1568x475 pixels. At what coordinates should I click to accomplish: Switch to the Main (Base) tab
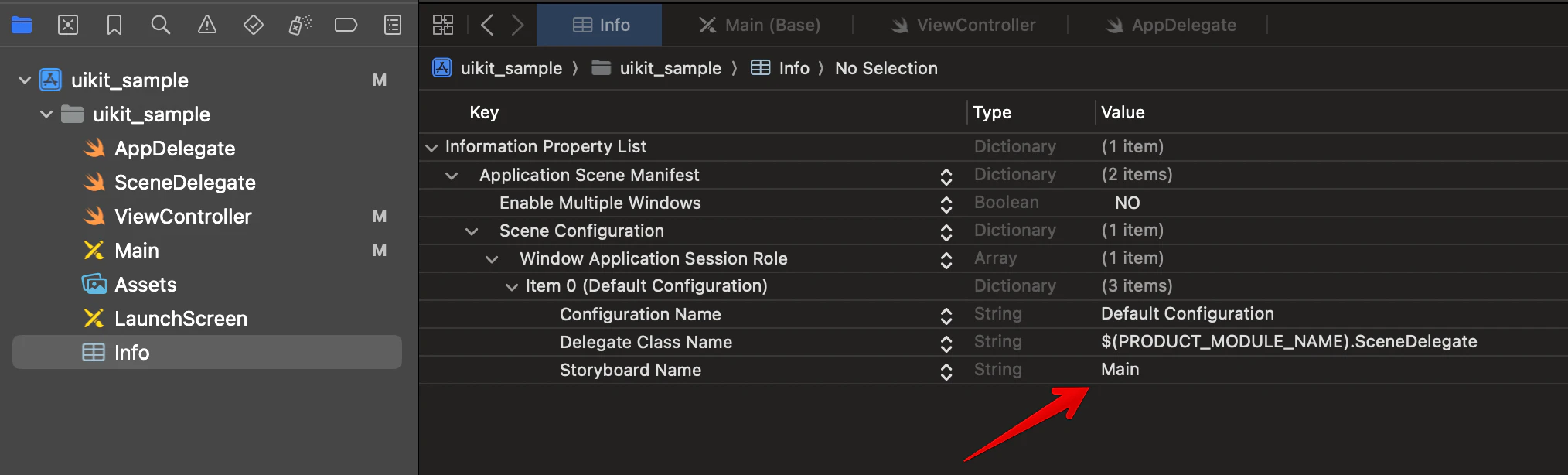pos(759,26)
